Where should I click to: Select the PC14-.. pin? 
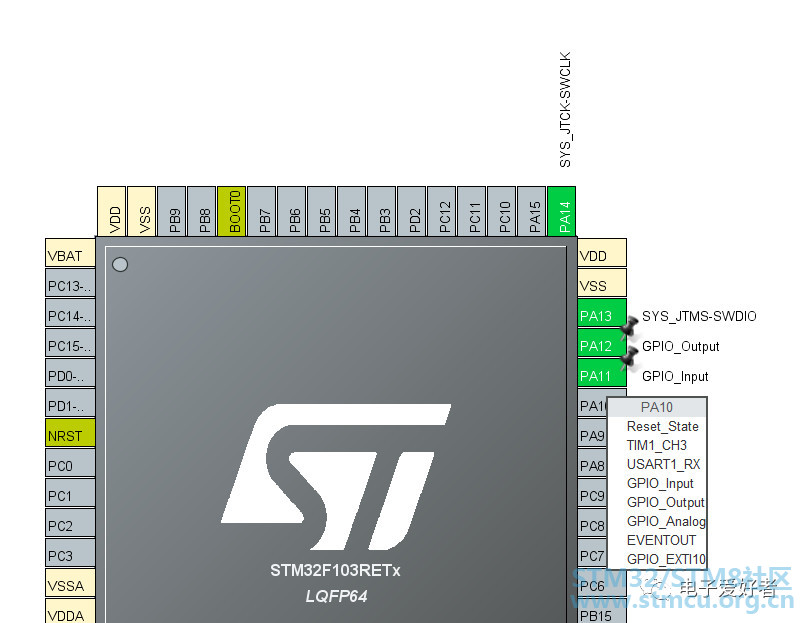(70, 313)
